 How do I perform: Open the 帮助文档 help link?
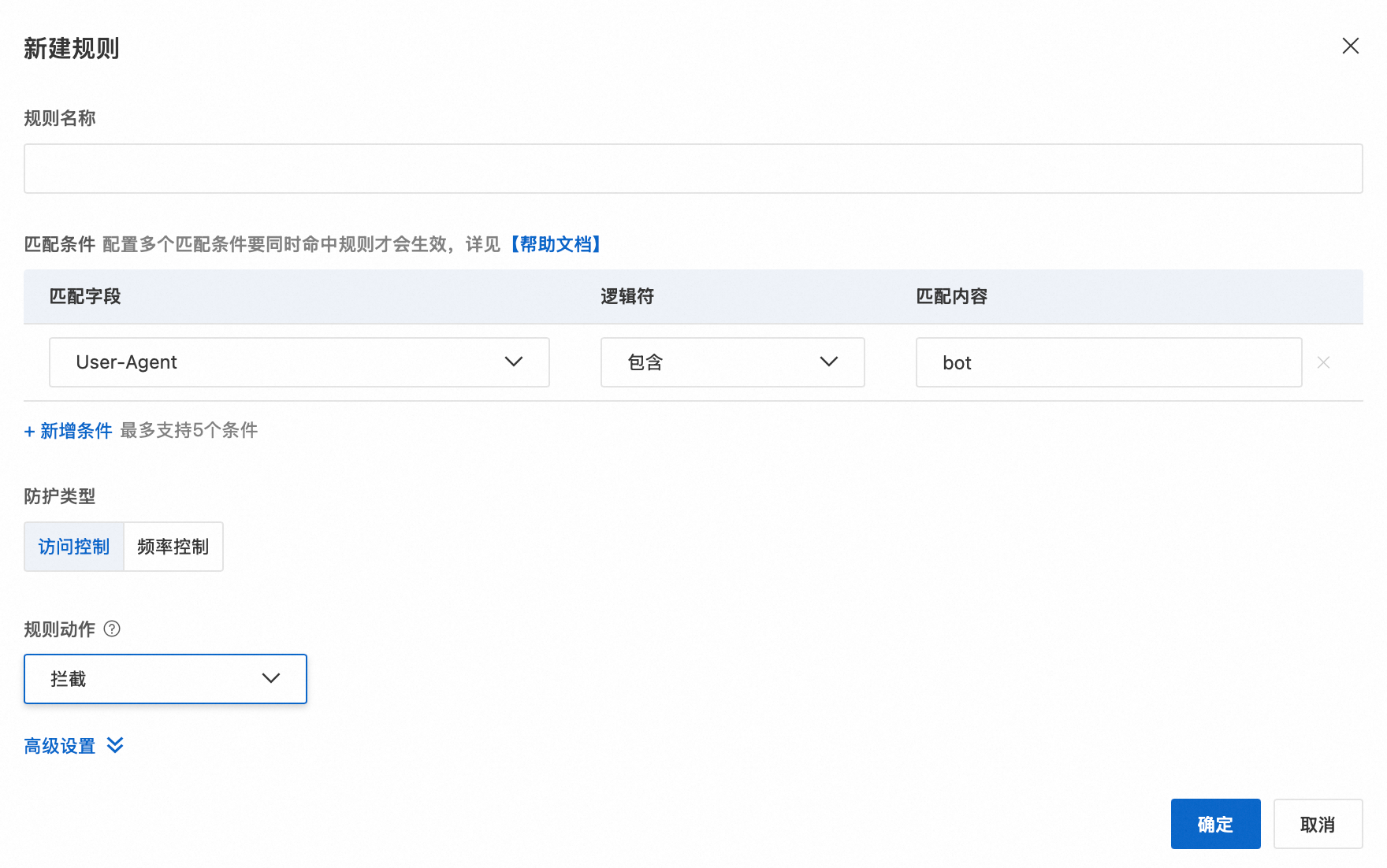556,244
